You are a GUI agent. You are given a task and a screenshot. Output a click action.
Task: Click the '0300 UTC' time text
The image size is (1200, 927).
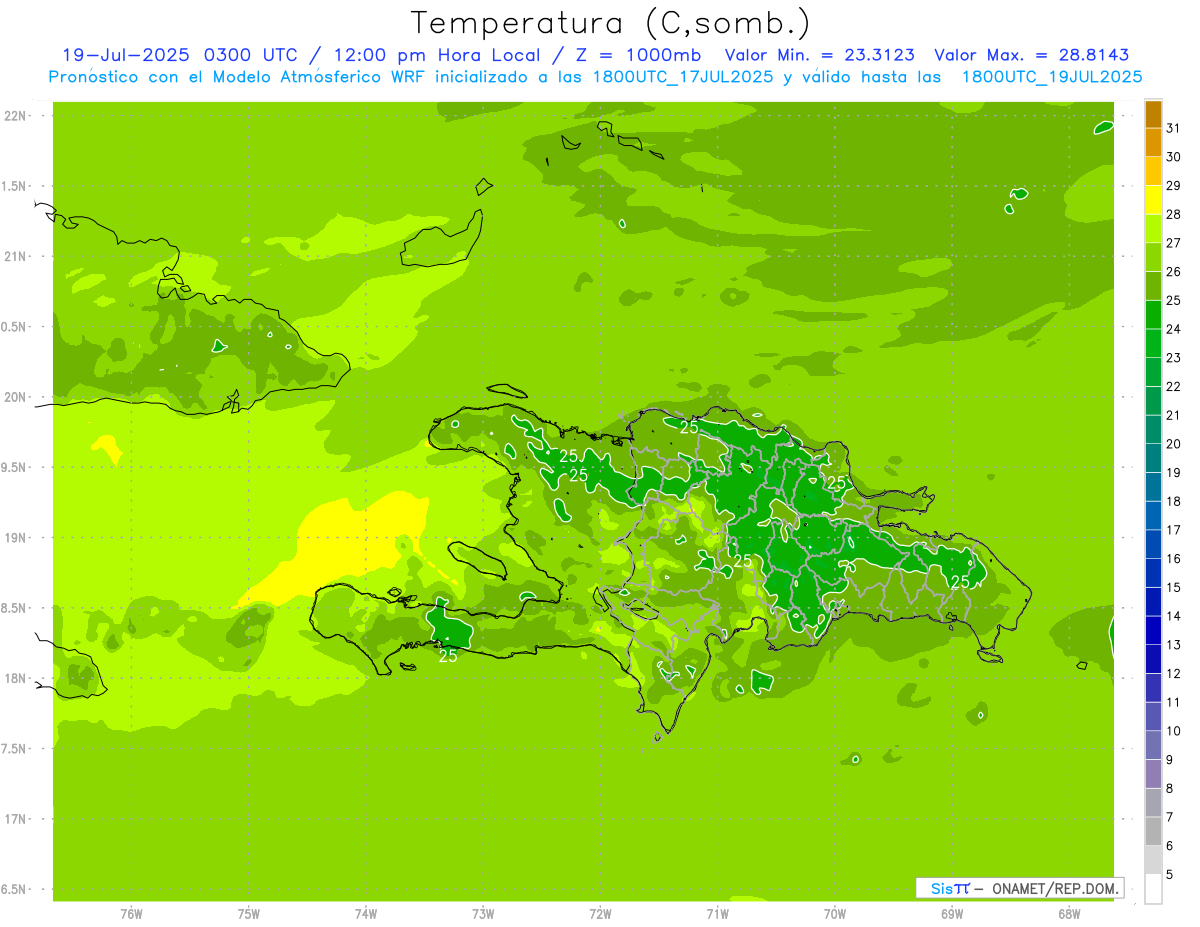point(250,55)
